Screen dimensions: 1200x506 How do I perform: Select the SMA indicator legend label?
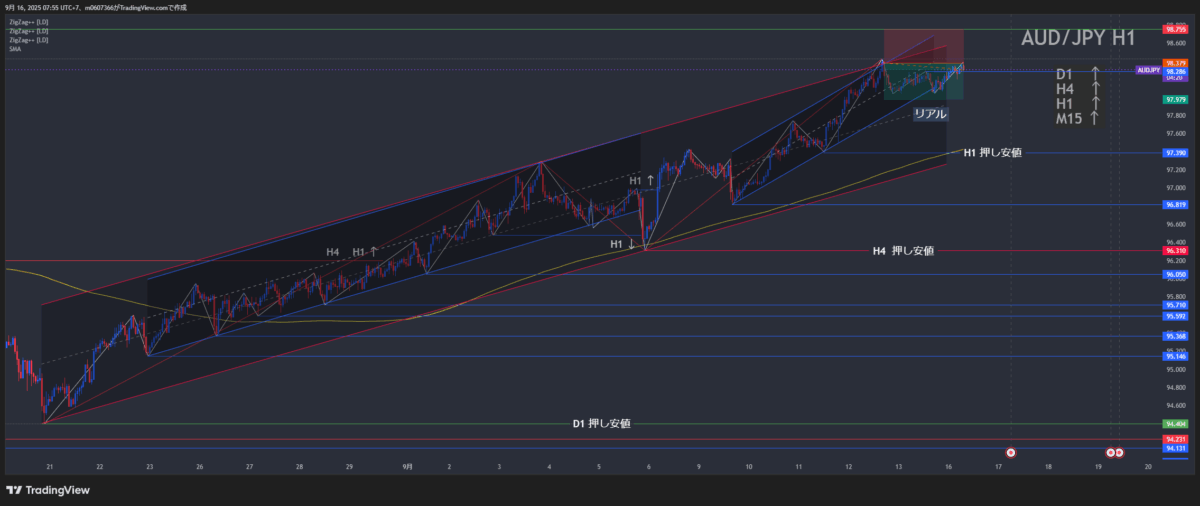coord(15,48)
